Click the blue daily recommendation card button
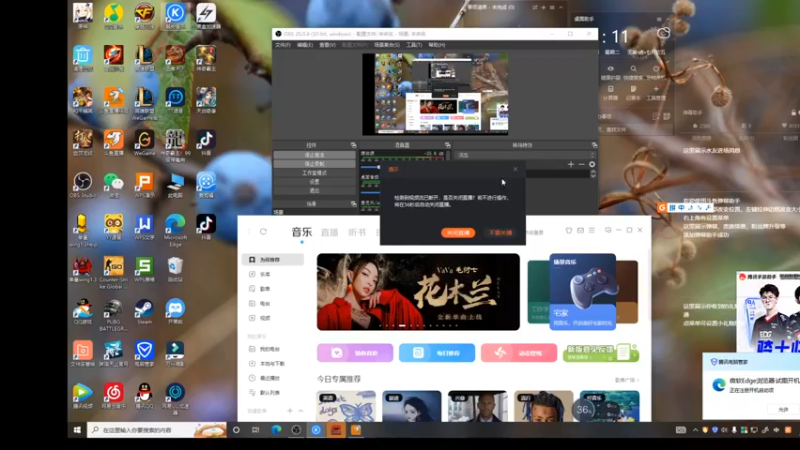Image resolution: width=800 pixels, height=450 pixels. [x=437, y=353]
